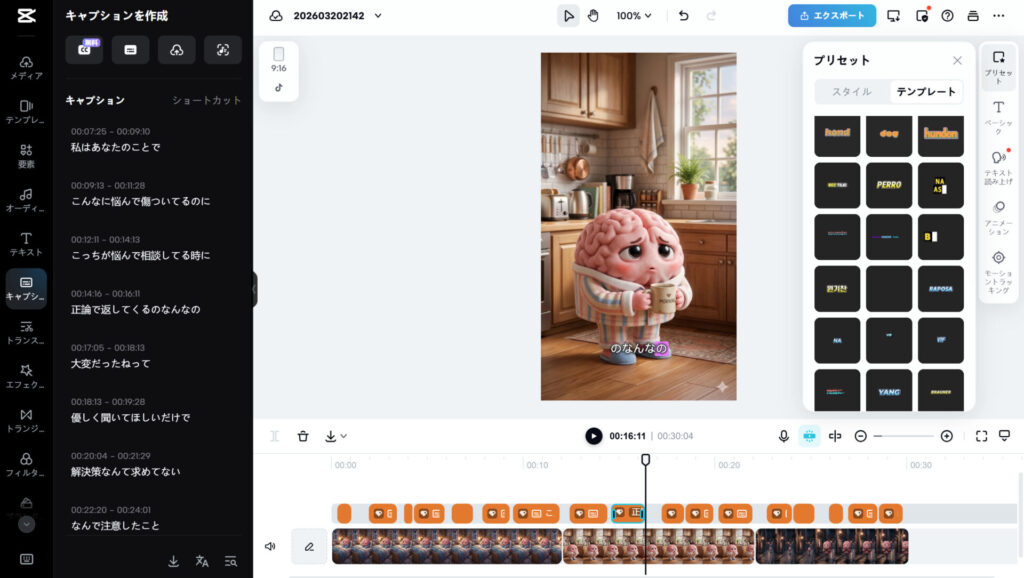The image size is (1024, 578).
Task: Expand the project name 202603202142 dropdown
Action: pyautogui.click(x=376, y=16)
